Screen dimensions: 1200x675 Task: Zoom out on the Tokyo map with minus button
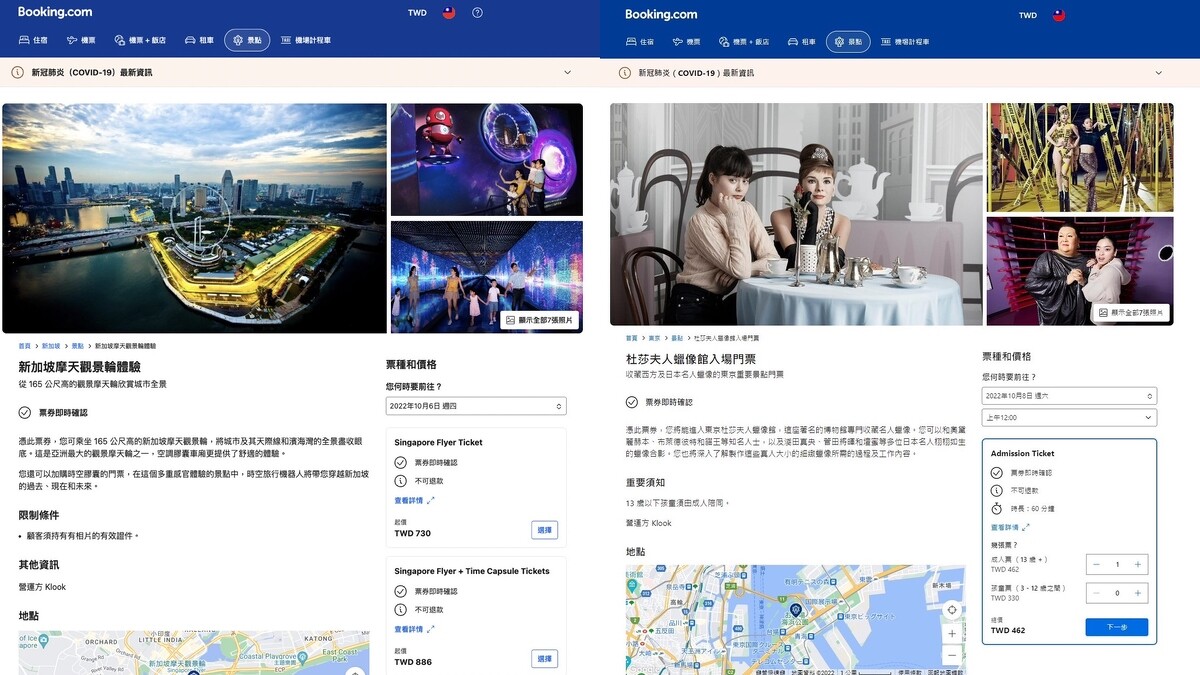(952, 656)
